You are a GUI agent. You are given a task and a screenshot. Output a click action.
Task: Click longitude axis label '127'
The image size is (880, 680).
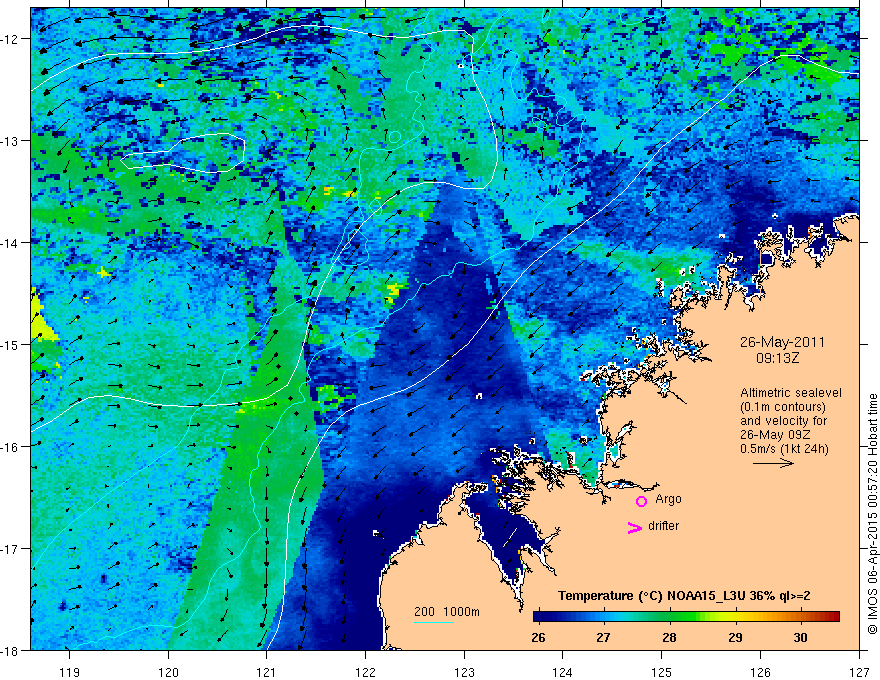pyautogui.click(x=859, y=672)
